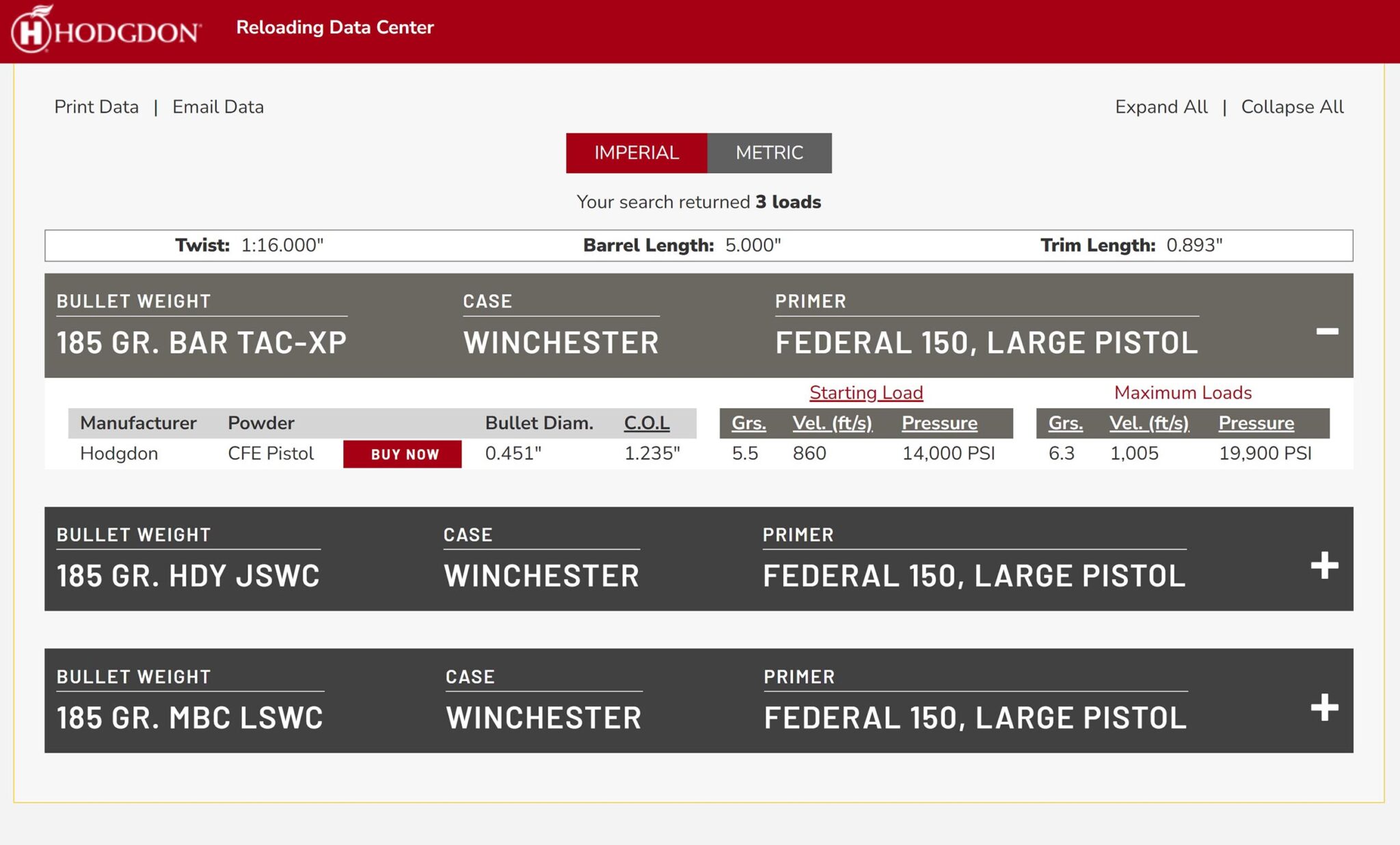Click maximum loads Vel. (ft/s) header
This screenshot has height=845, width=1400.
pos(1149,423)
